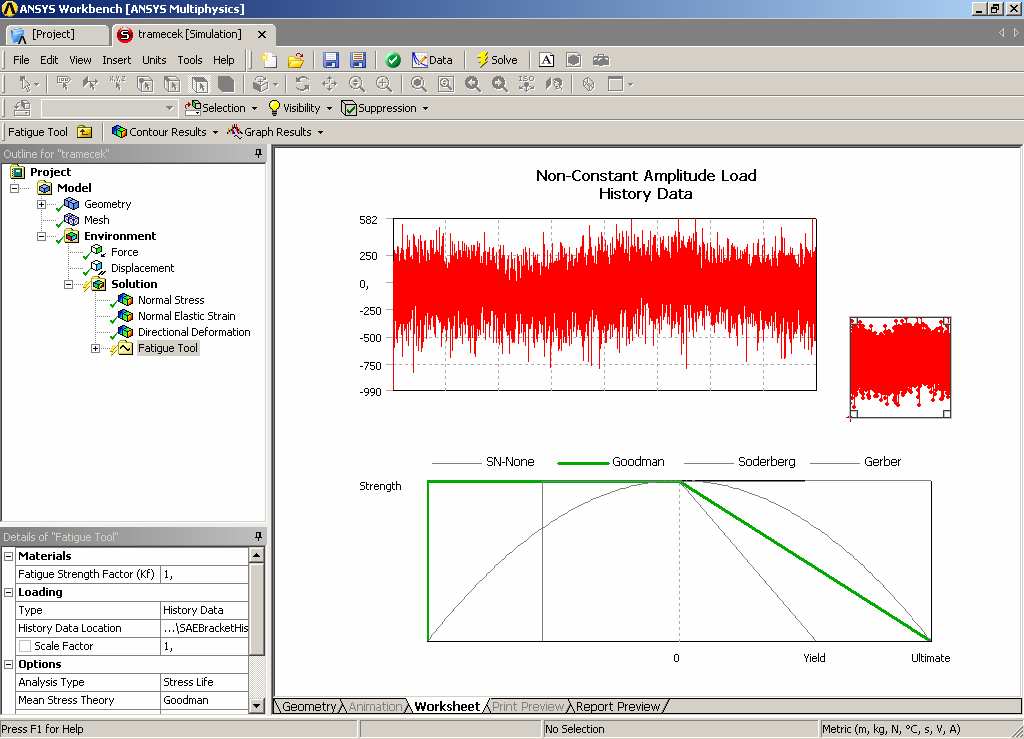Viewport: 1024px width, 739px height.
Task: Pin the Details of Fatigue Tool panel
Action: [259, 537]
